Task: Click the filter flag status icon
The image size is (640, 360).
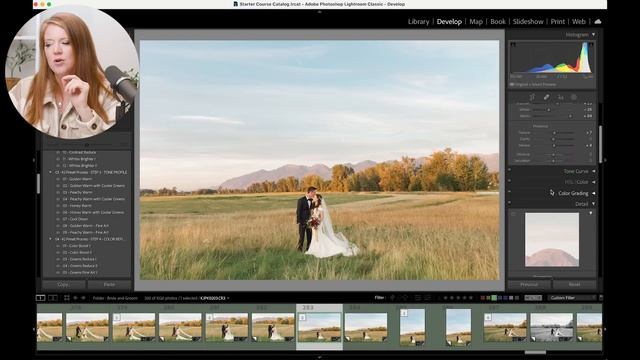Action: pyautogui.click(x=392, y=298)
